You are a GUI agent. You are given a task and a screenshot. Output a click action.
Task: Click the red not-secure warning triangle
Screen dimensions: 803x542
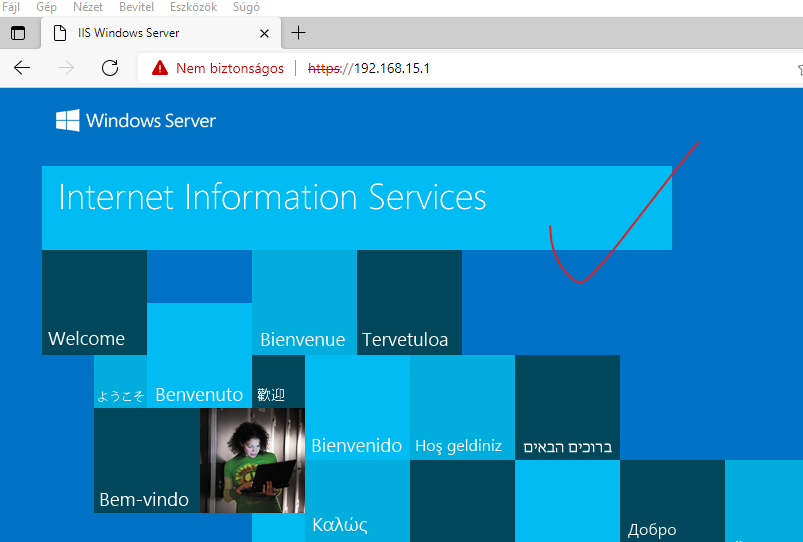point(160,68)
